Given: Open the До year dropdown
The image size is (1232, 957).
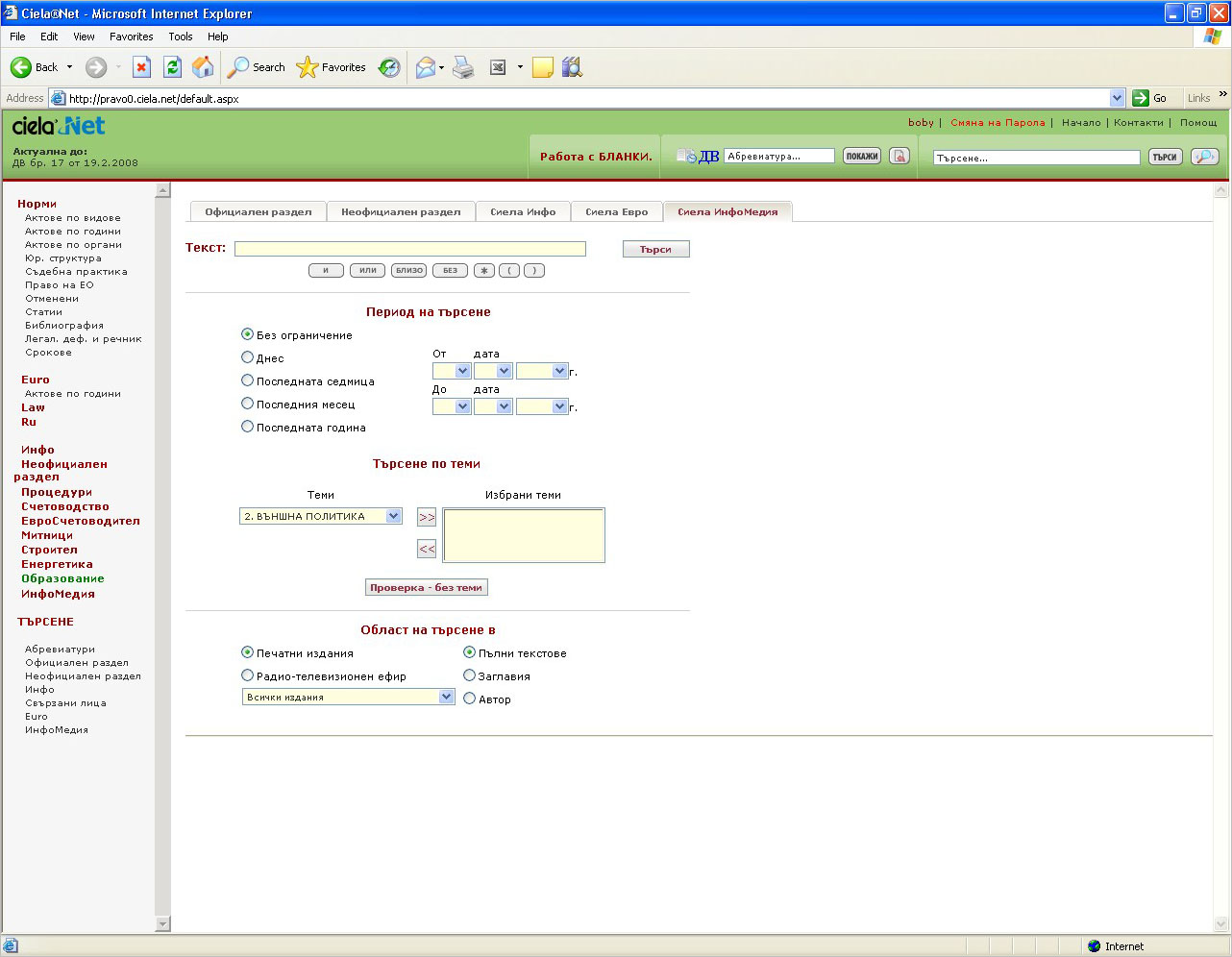Looking at the screenshot, I should pos(542,406).
